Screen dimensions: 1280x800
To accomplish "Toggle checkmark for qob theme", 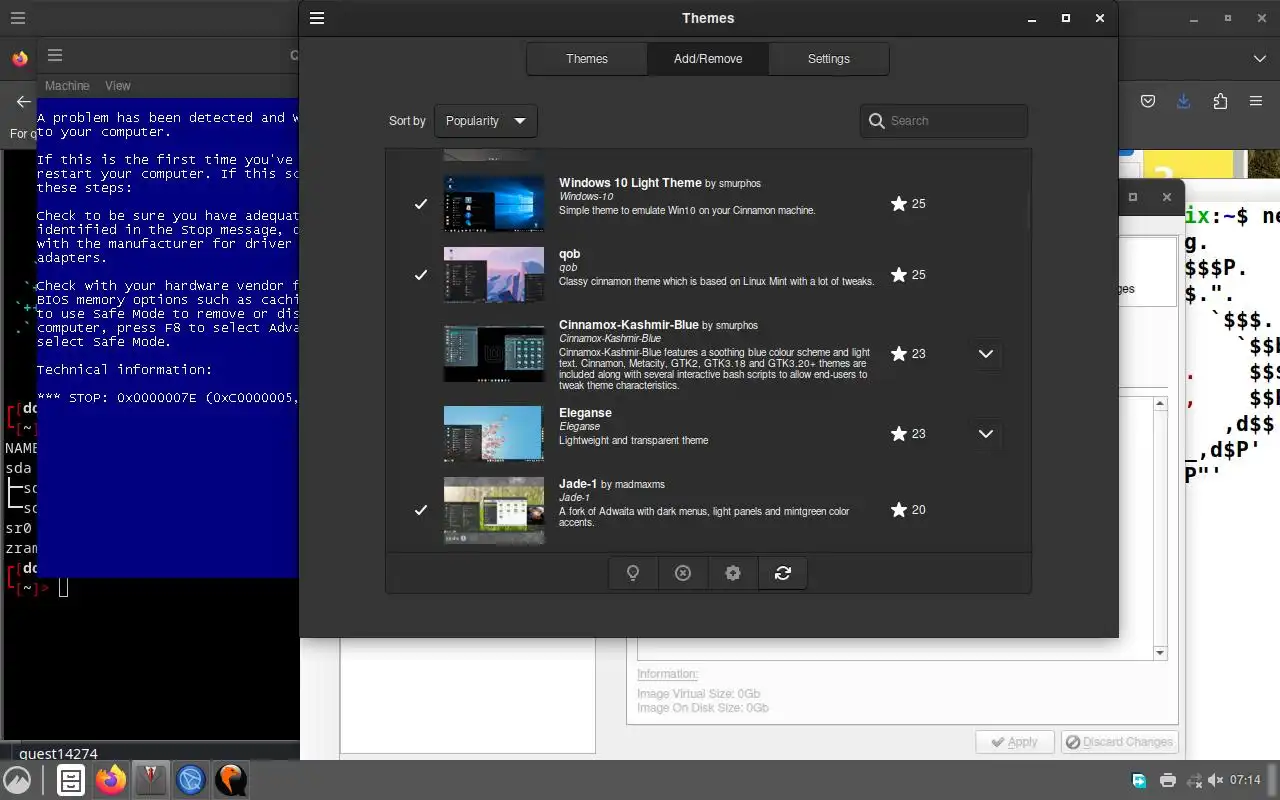I will [421, 275].
